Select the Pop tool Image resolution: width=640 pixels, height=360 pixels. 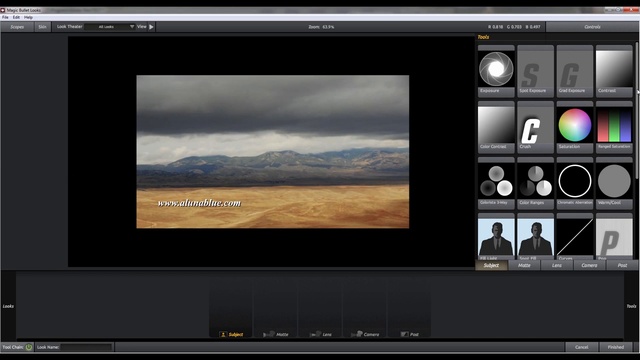pos(614,236)
